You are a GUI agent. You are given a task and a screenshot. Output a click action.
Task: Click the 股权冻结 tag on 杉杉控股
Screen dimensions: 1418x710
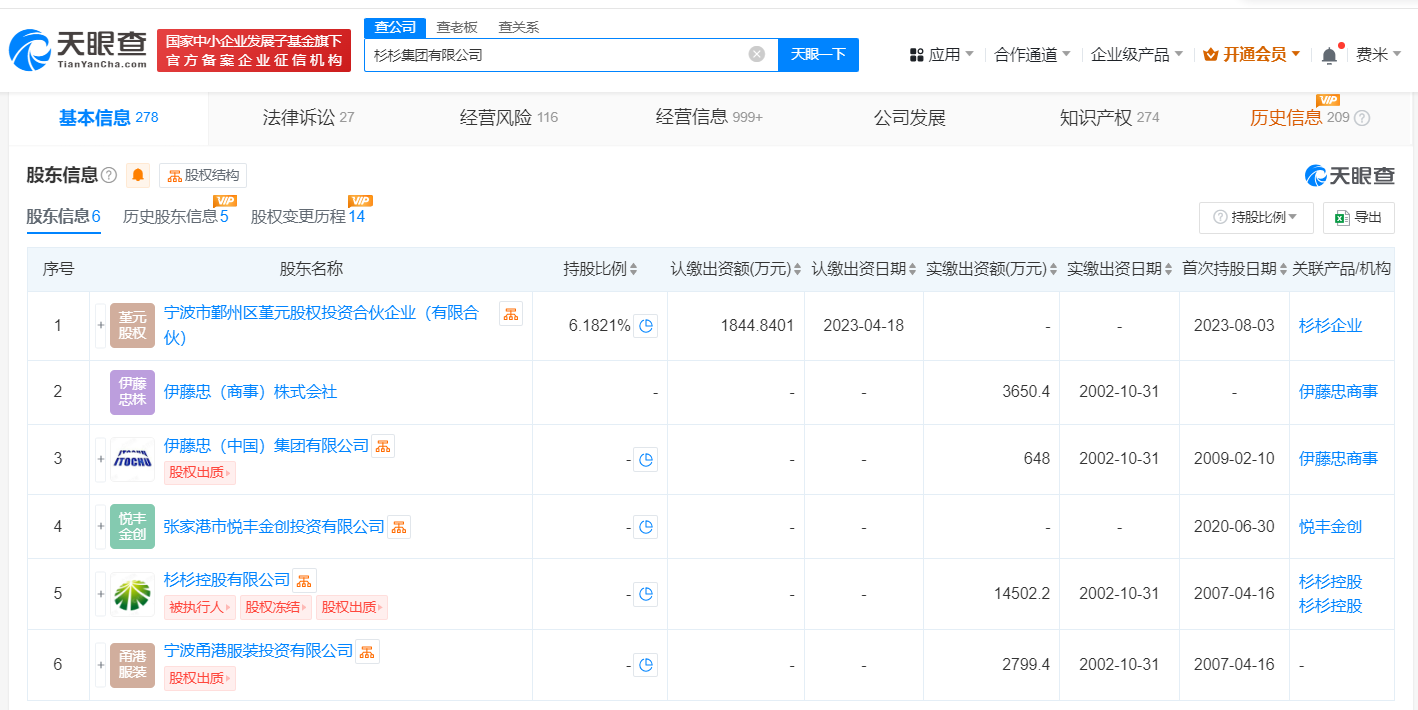(276, 607)
